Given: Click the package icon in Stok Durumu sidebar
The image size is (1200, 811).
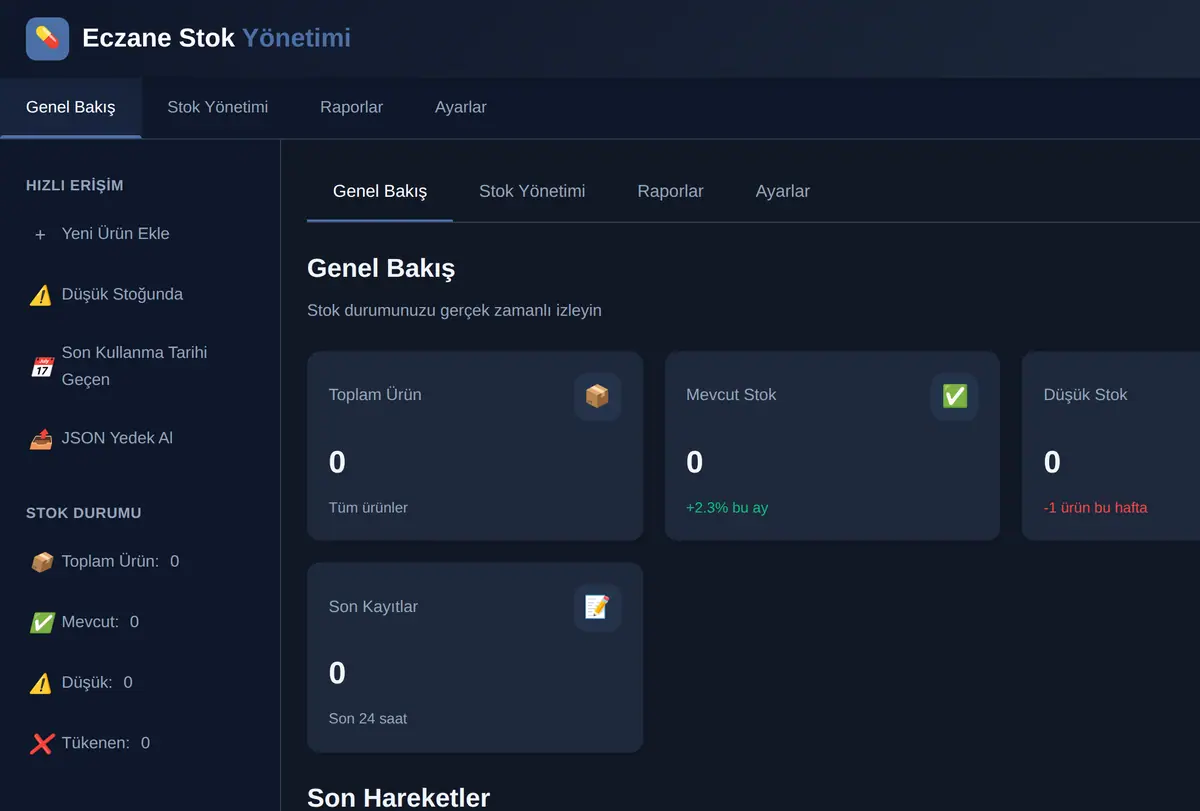Looking at the screenshot, I should click(x=41, y=562).
